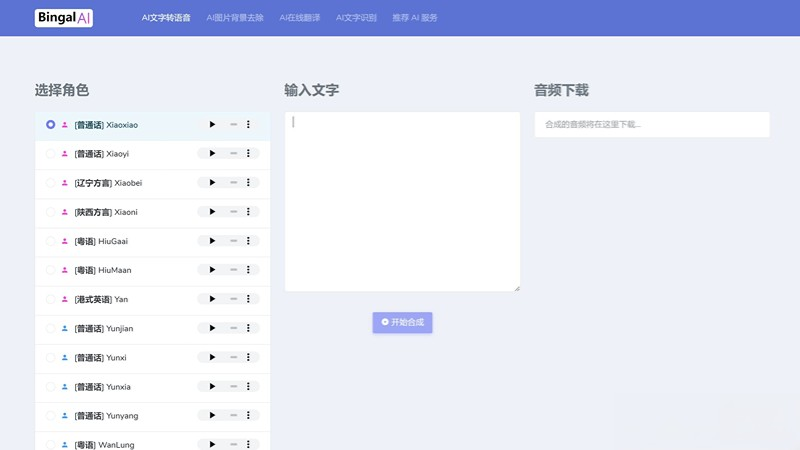Click the Xiaoyi minus control
The image size is (800, 450).
[233, 154]
